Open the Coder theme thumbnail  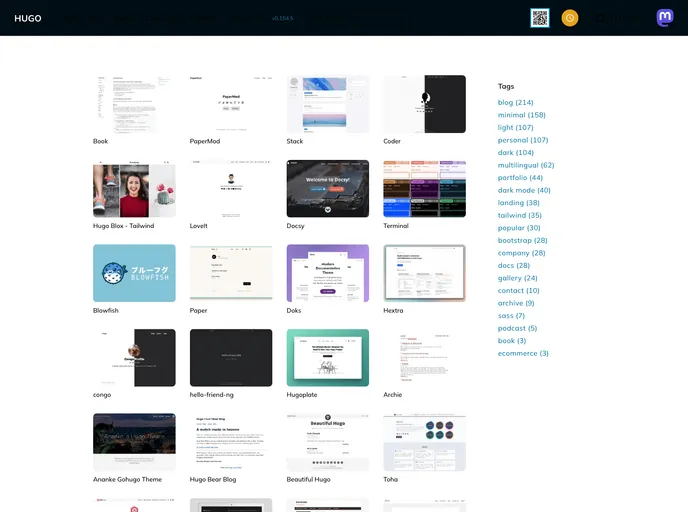(424, 104)
